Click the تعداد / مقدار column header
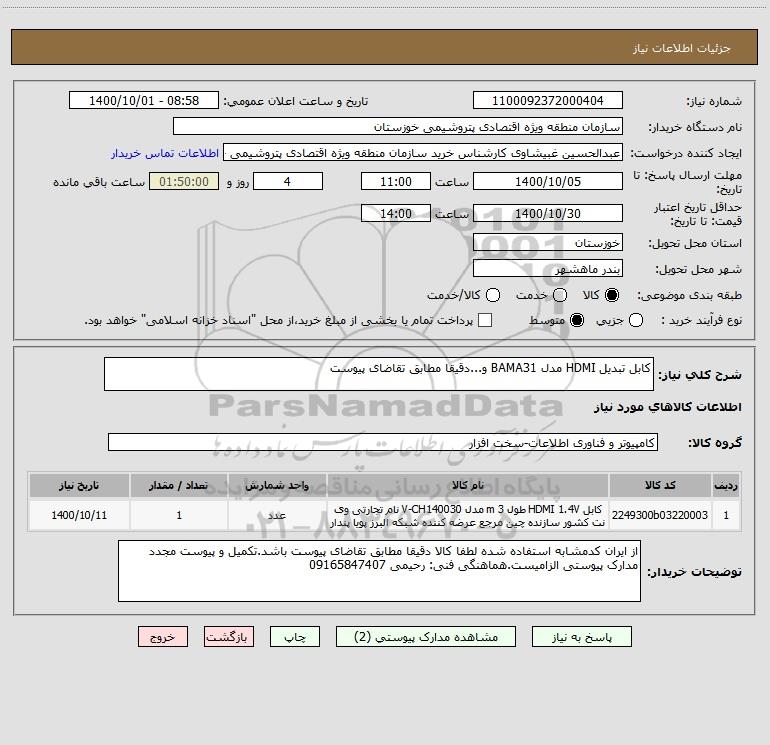 pos(179,485)
